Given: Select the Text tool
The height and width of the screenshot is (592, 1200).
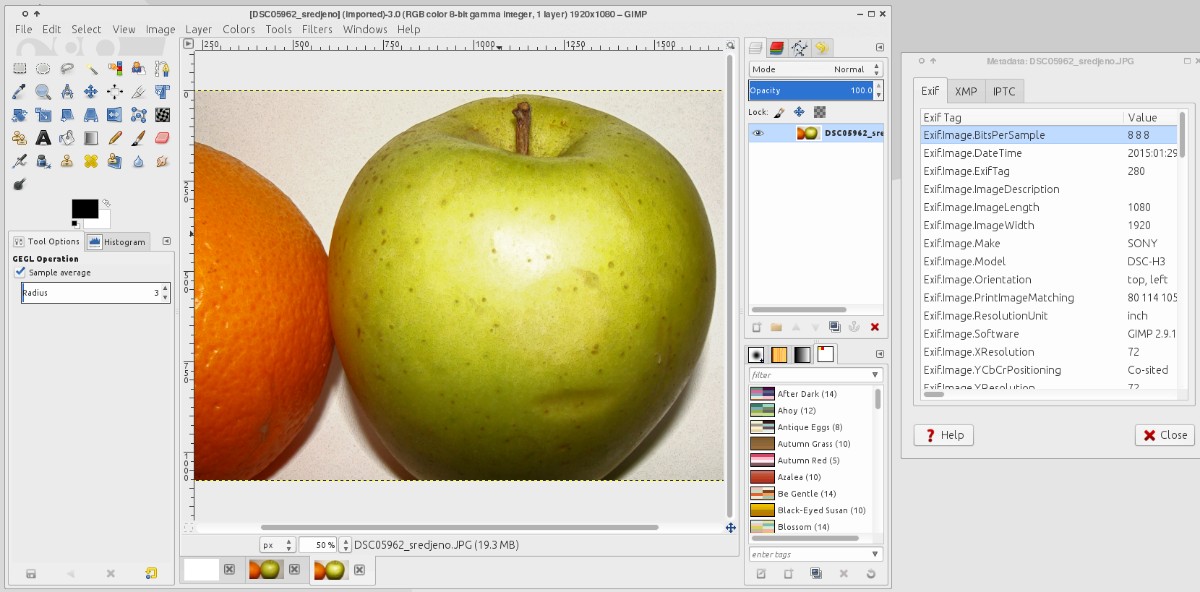Looking at the screenshot, I should click(43, 138).
